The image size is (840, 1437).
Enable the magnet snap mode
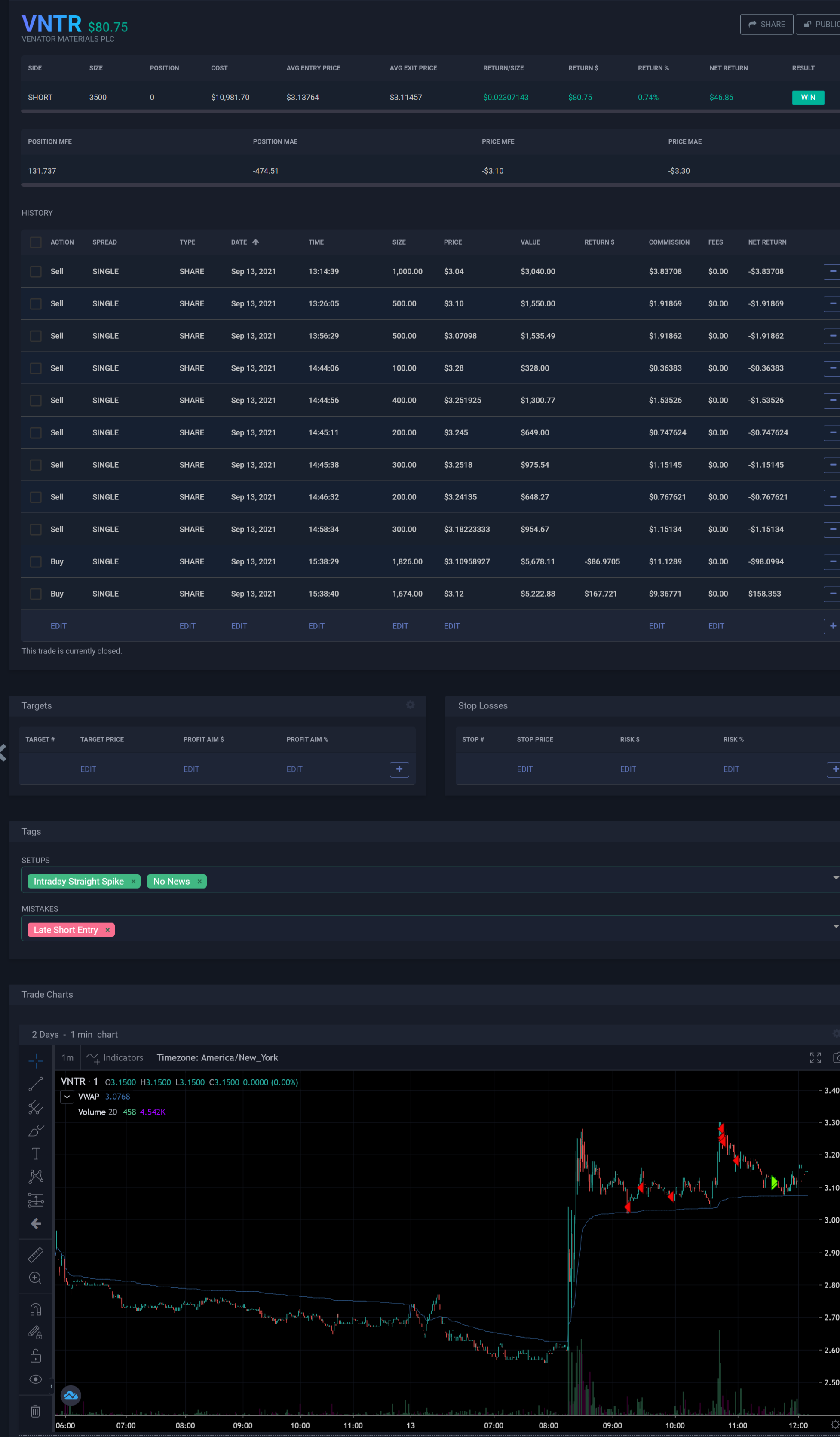[35, 1309]
